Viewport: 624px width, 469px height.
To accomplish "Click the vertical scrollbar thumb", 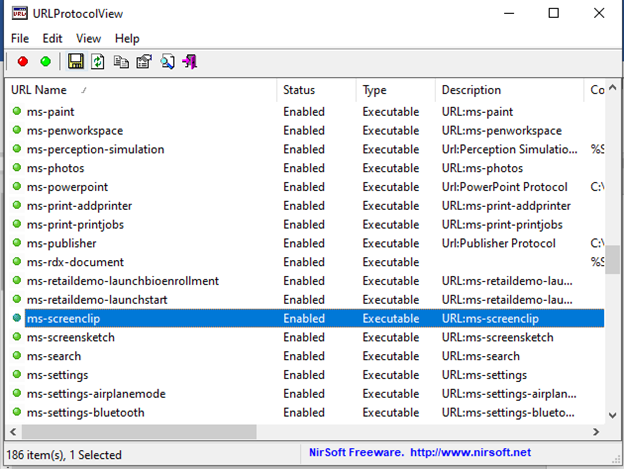I will (612, 260).
